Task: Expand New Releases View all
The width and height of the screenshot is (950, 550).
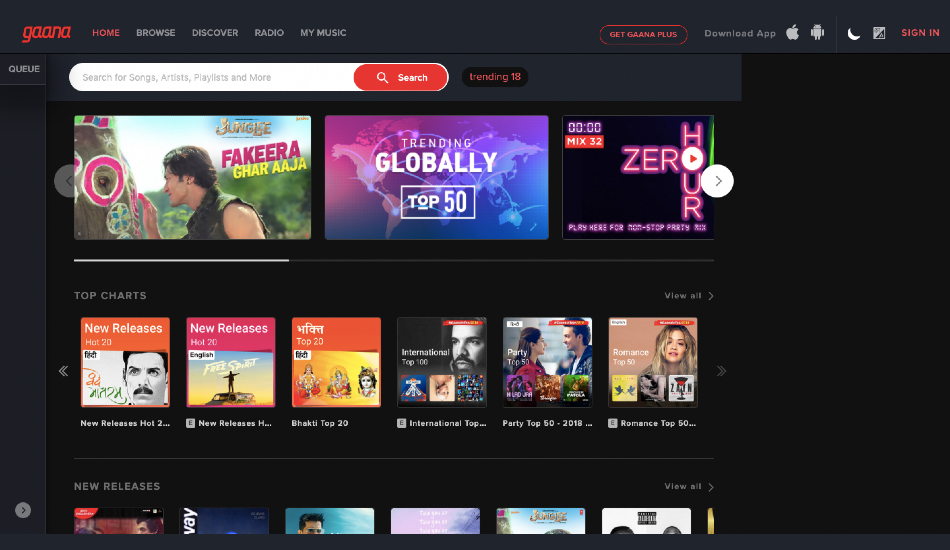Action: point(689,486)
